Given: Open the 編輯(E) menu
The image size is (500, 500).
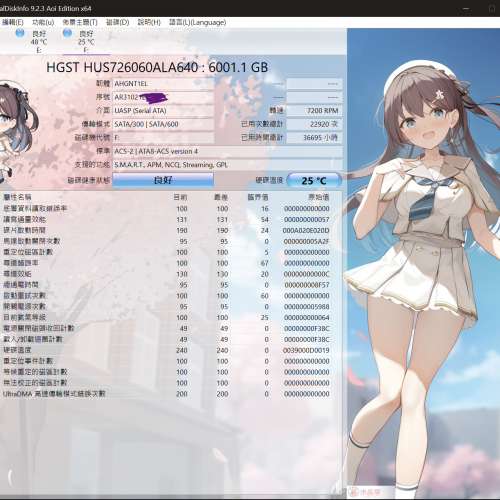Looking at the screenshot, I should coord(12,22).
